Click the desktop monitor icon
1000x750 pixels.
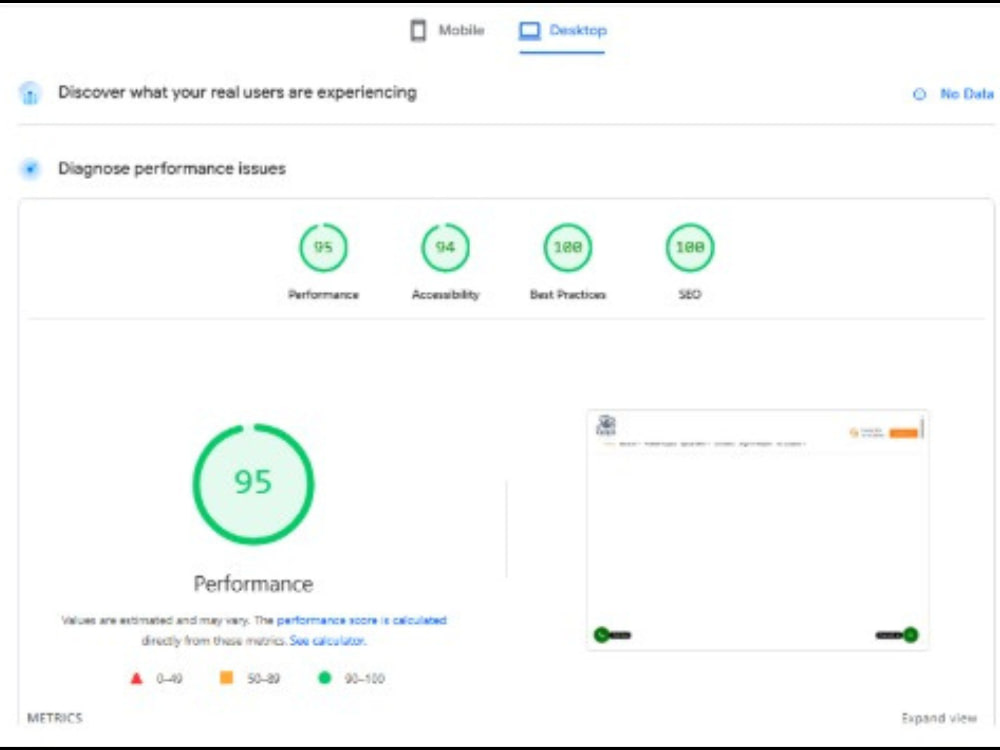(x=529, y=30)
